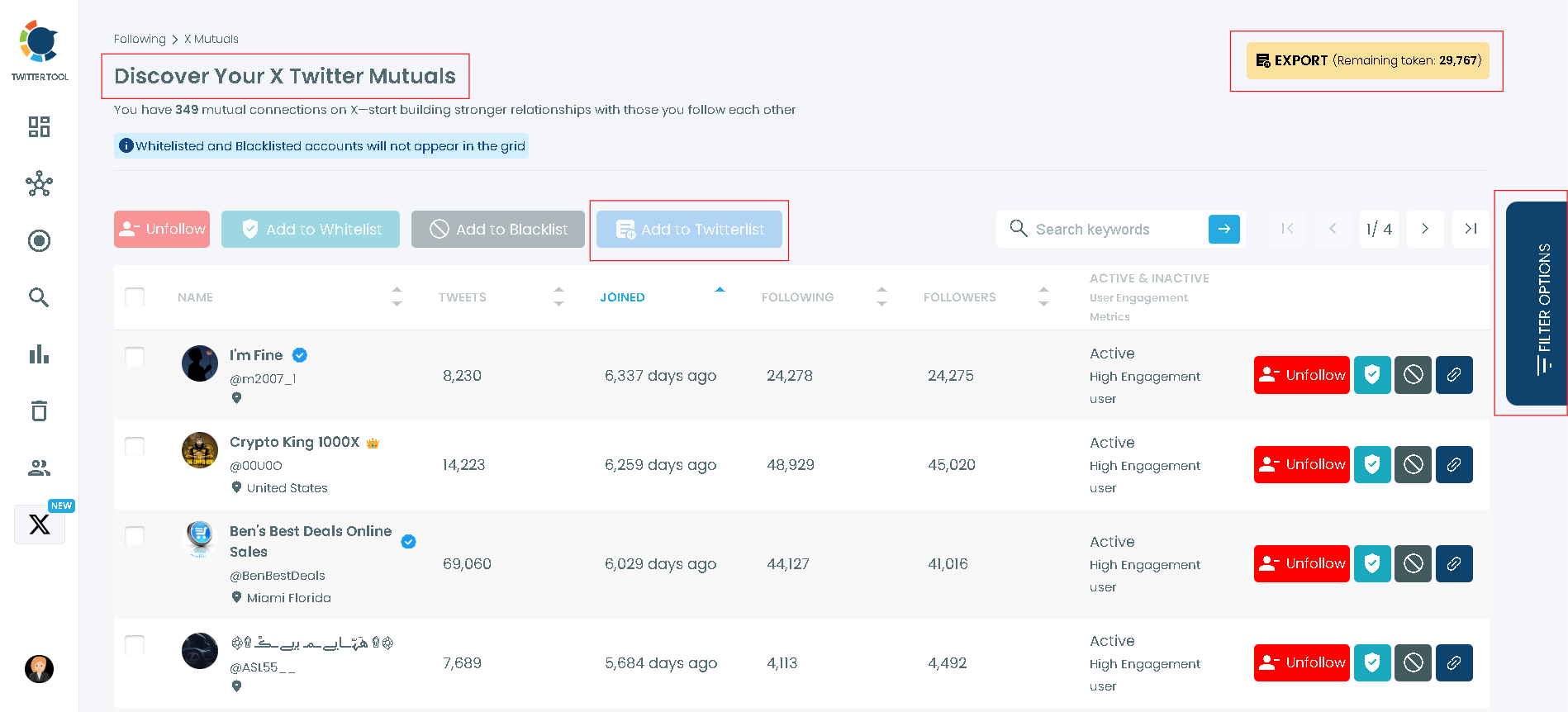Open the @ASL55__ profile picture
This screenshot has height=712, width=1568.
(x=200, y=651)
